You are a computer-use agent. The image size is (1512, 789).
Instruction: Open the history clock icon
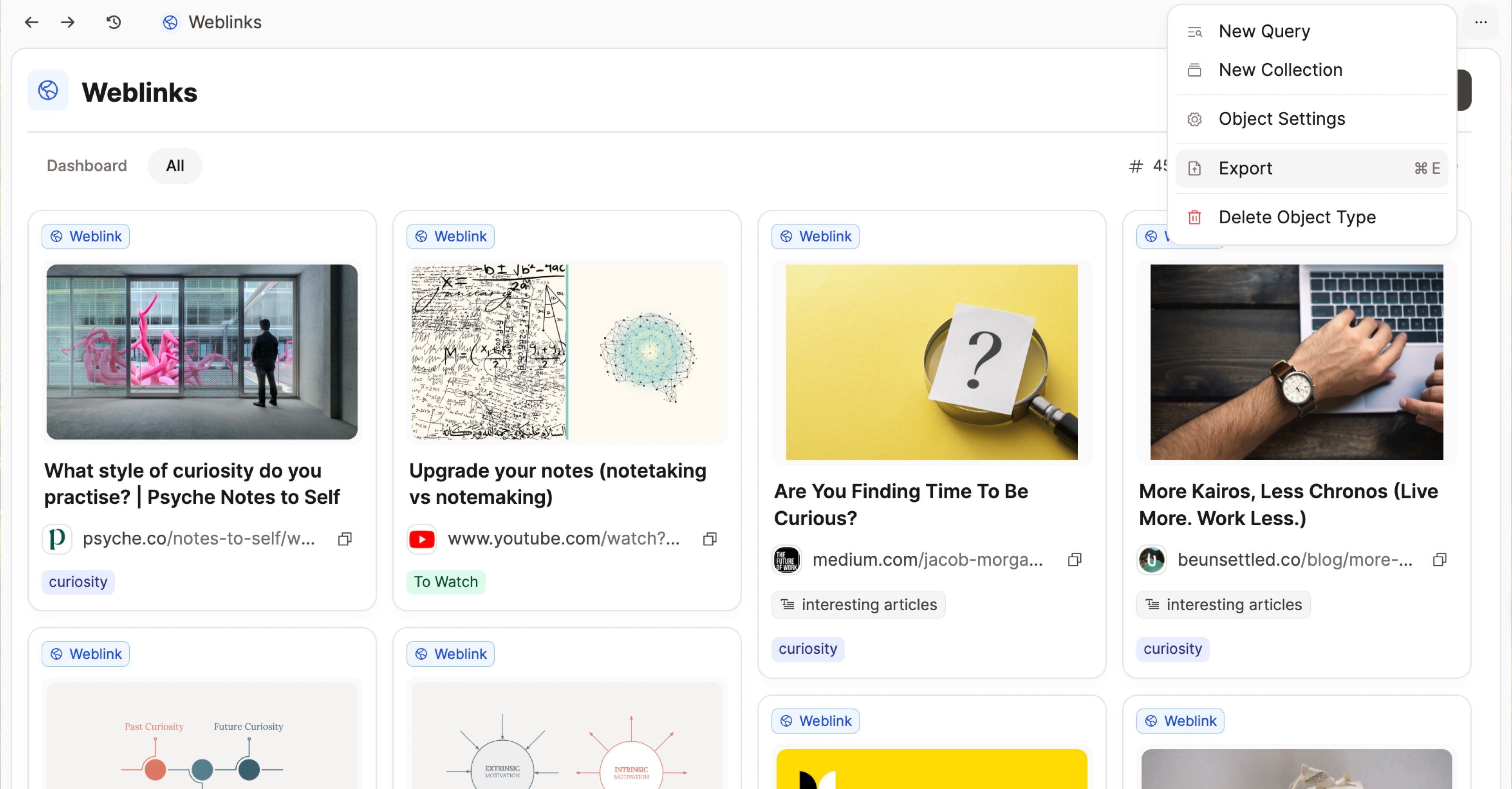tap(113, 22)
